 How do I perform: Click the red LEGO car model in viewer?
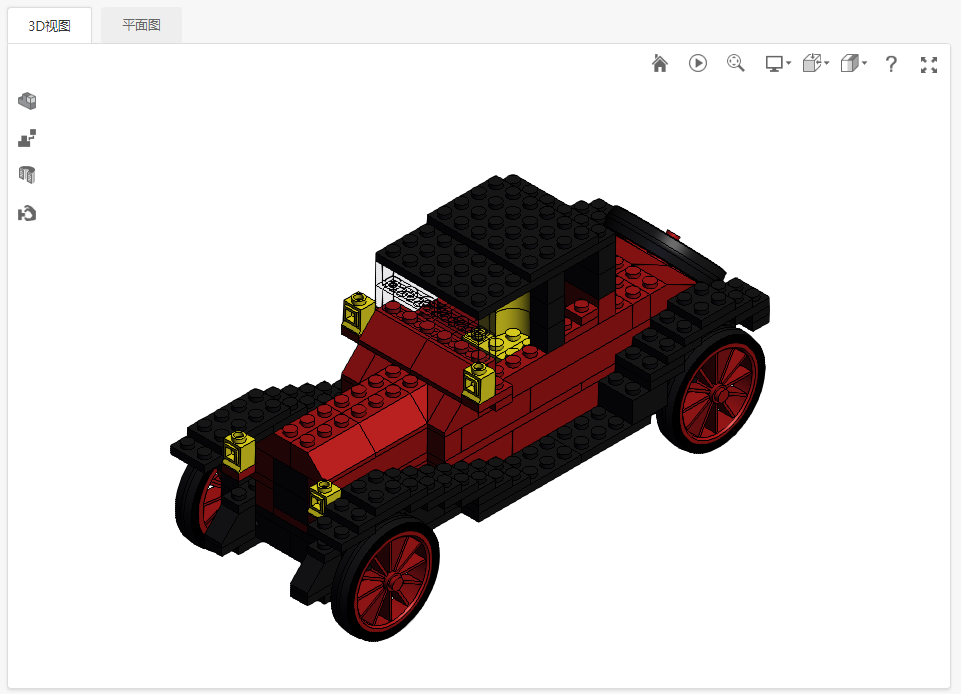(x=470, y=408)
